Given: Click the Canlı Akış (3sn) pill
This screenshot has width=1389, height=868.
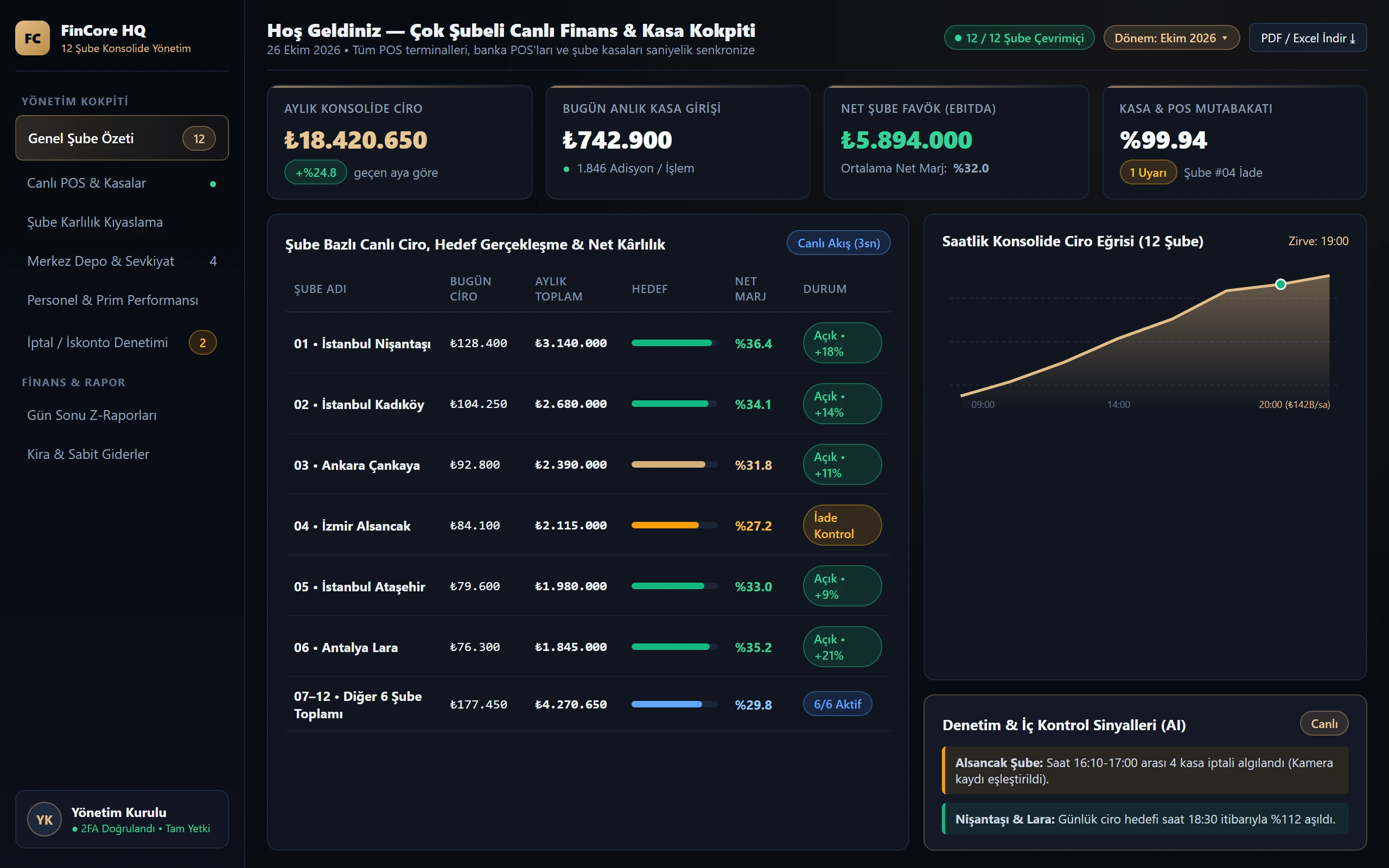Looking at the screenshot, I should click(839, 243).
